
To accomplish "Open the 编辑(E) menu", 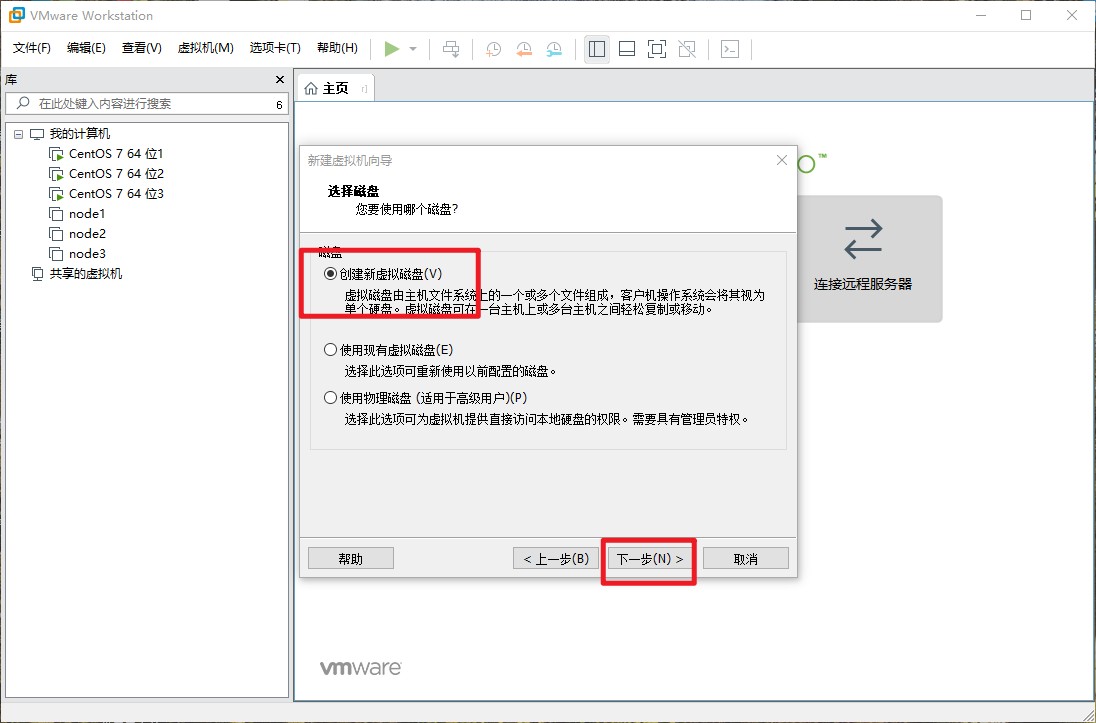I will click(86, 48).
